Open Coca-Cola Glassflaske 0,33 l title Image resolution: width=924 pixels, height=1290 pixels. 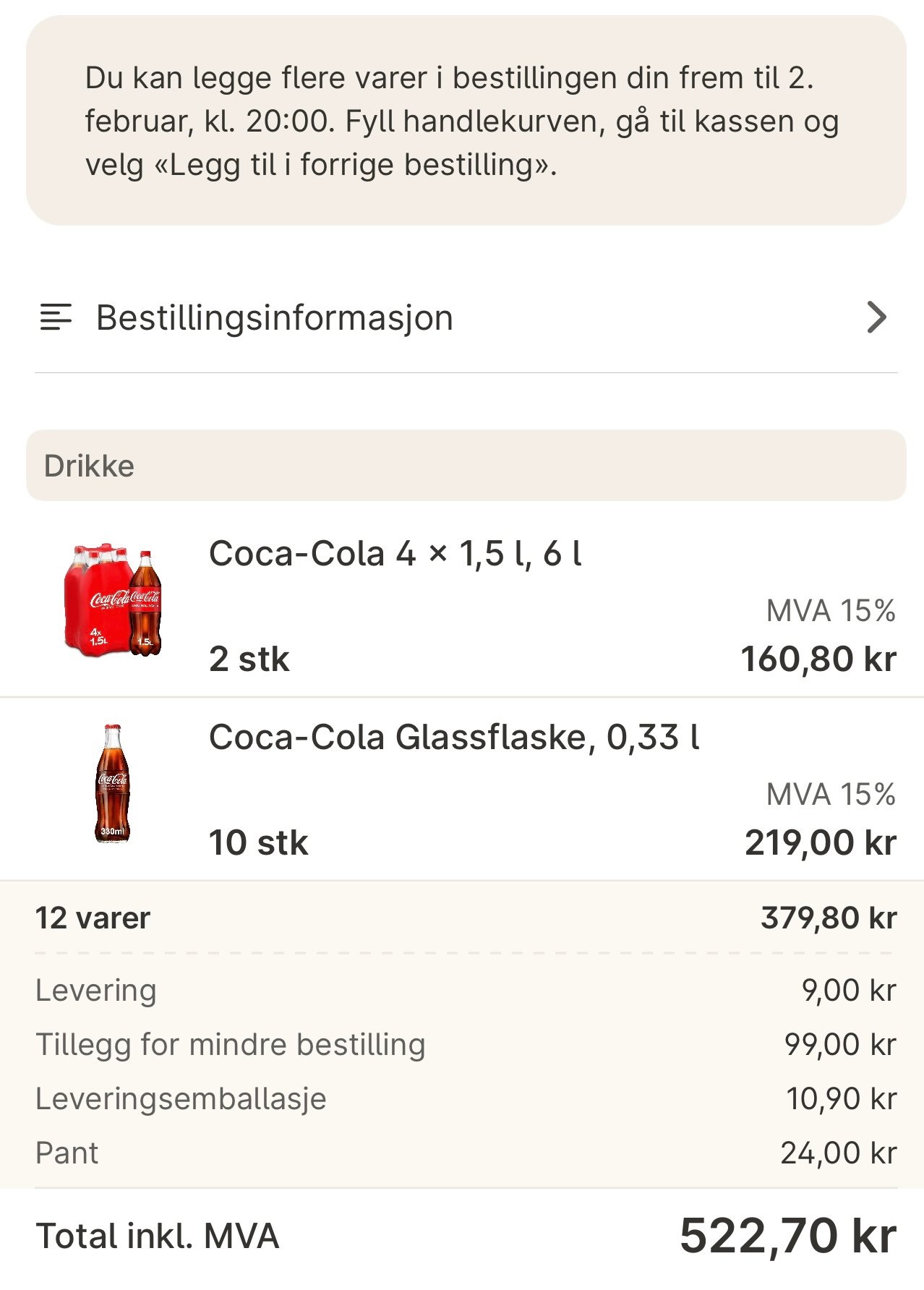(454, 738)
